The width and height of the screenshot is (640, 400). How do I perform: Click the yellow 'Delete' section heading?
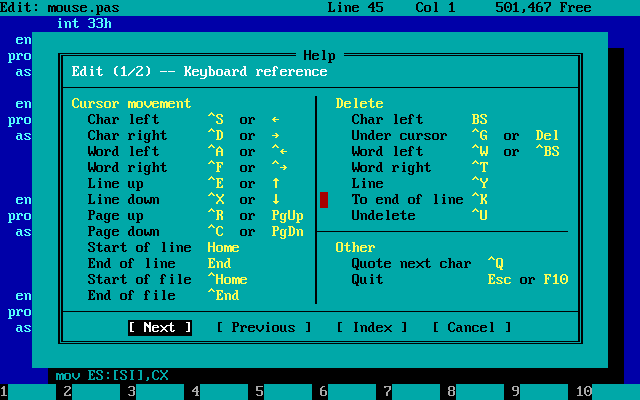tap(360, 103)
